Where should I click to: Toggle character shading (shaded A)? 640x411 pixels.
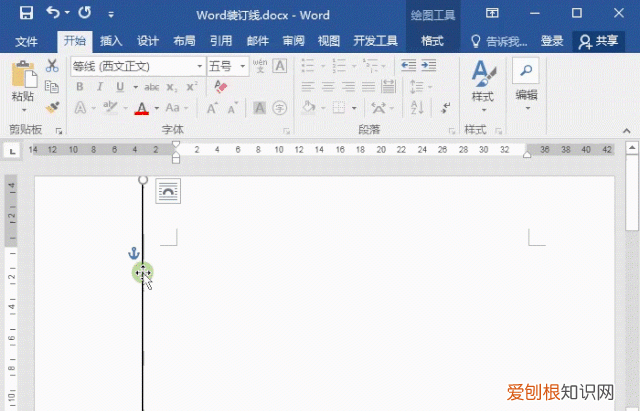click(259, 108)
